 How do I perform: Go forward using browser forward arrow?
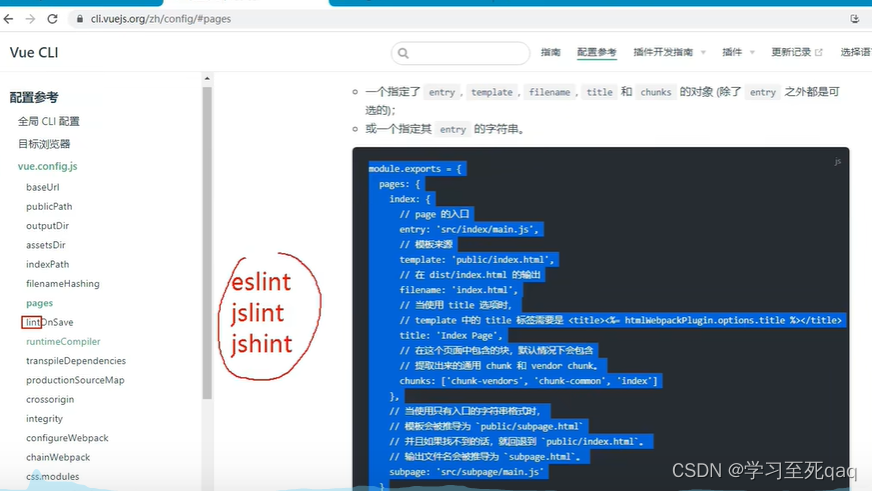[30, 19]
